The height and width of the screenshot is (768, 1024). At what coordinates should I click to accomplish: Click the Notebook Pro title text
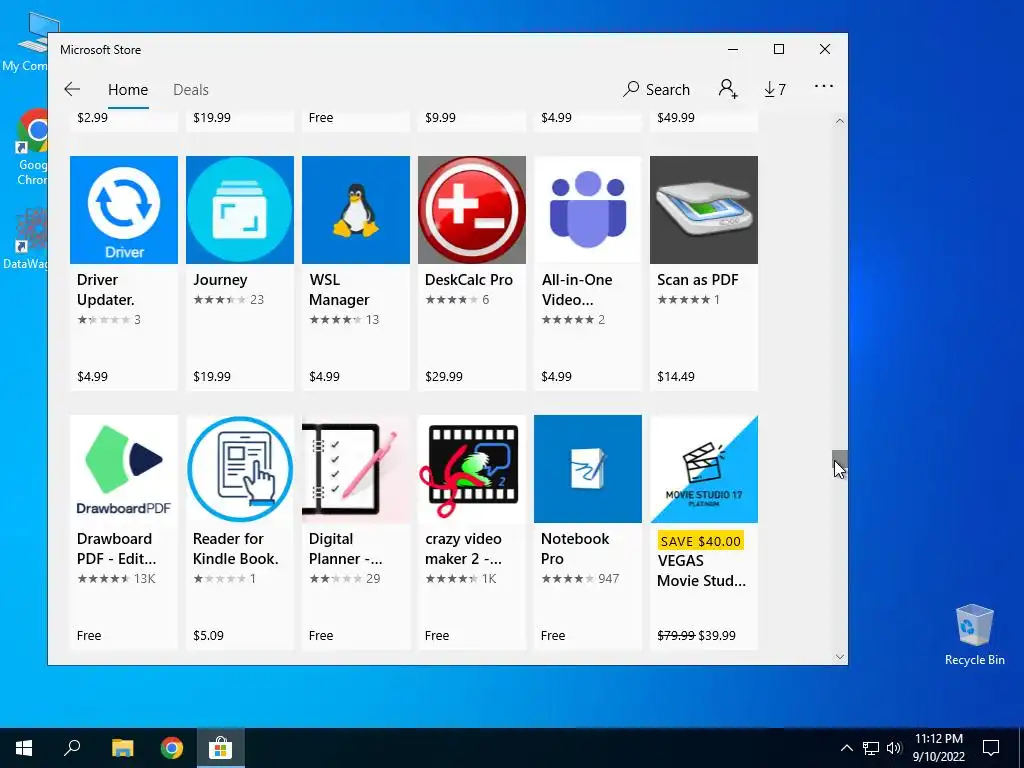tap(575, 549)
